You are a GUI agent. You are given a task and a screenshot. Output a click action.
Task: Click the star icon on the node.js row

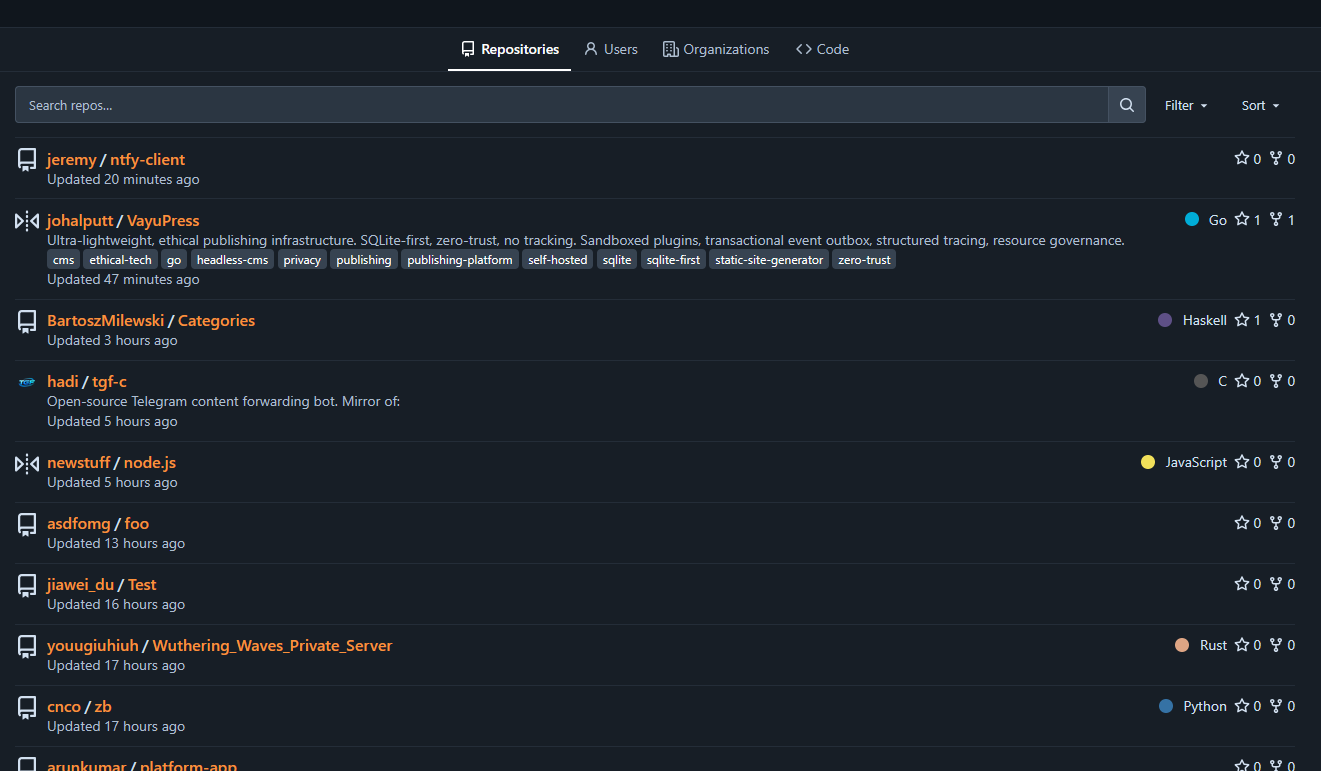point(1242,462)
